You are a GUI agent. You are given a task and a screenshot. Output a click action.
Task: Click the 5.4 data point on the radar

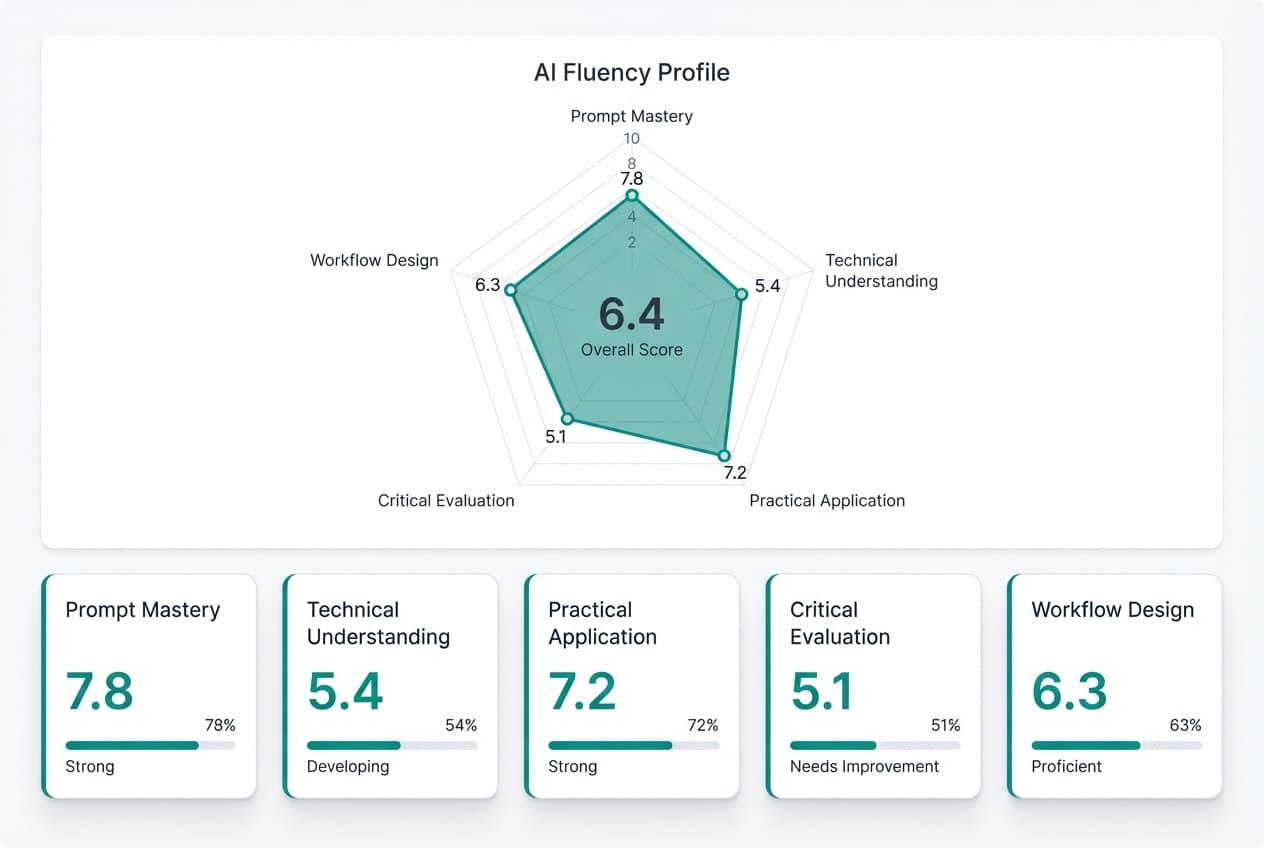coord(741,294)
